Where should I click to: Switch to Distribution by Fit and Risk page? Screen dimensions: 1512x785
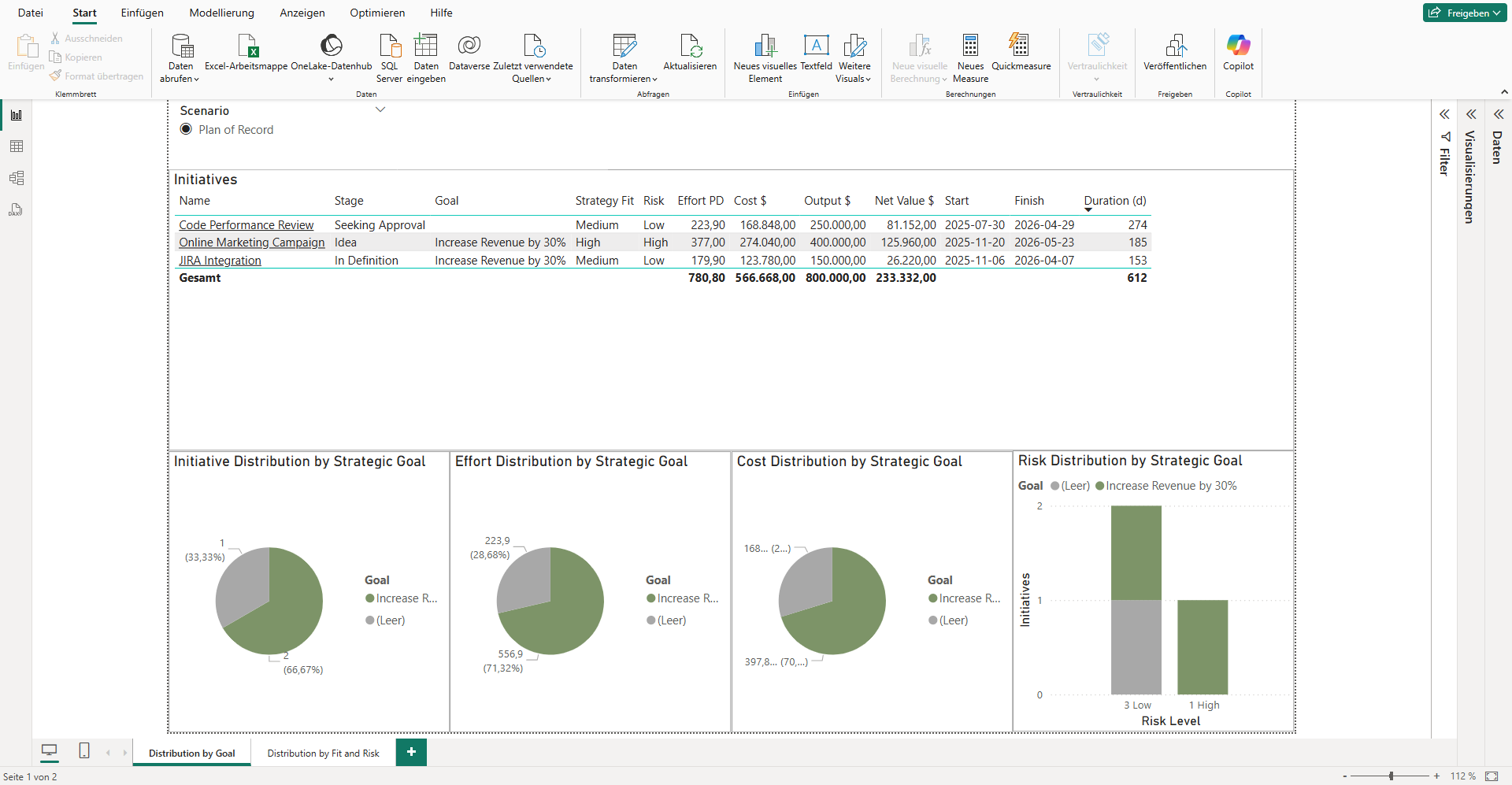pyautogui.click(x=323, y=754)
